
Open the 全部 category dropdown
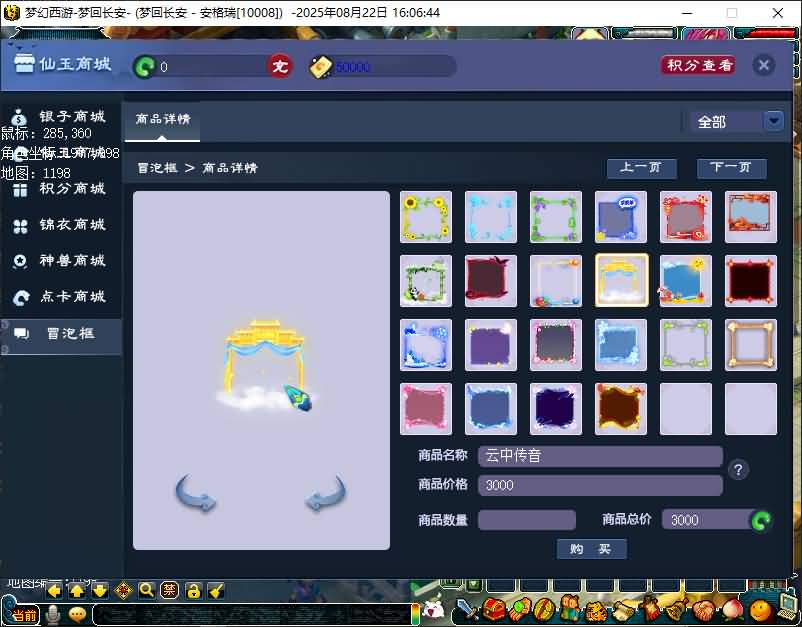pos(773,121)
